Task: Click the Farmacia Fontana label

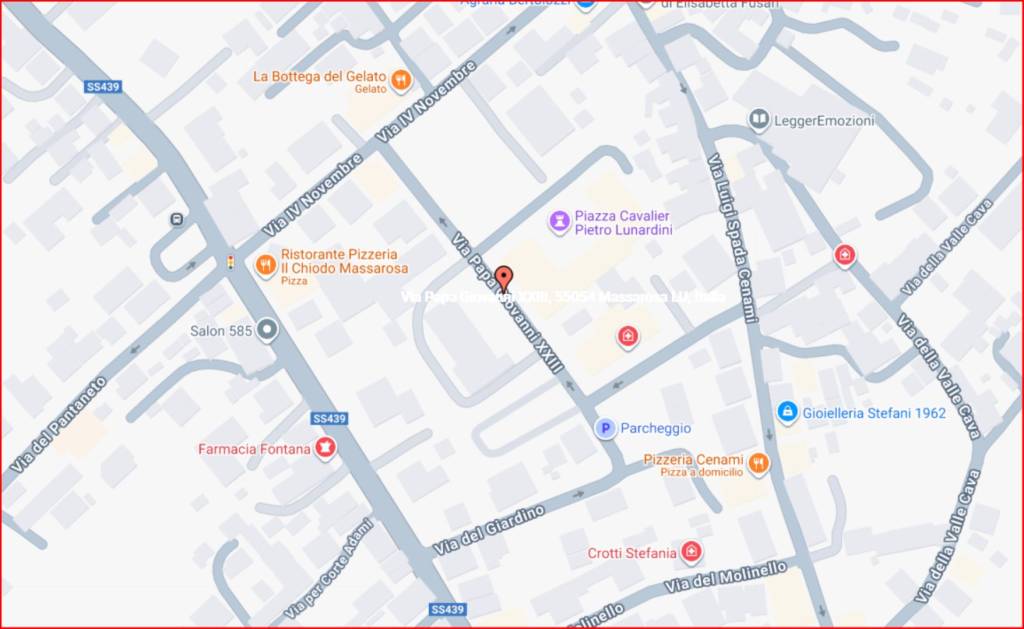Action: [x=254, y=449]
